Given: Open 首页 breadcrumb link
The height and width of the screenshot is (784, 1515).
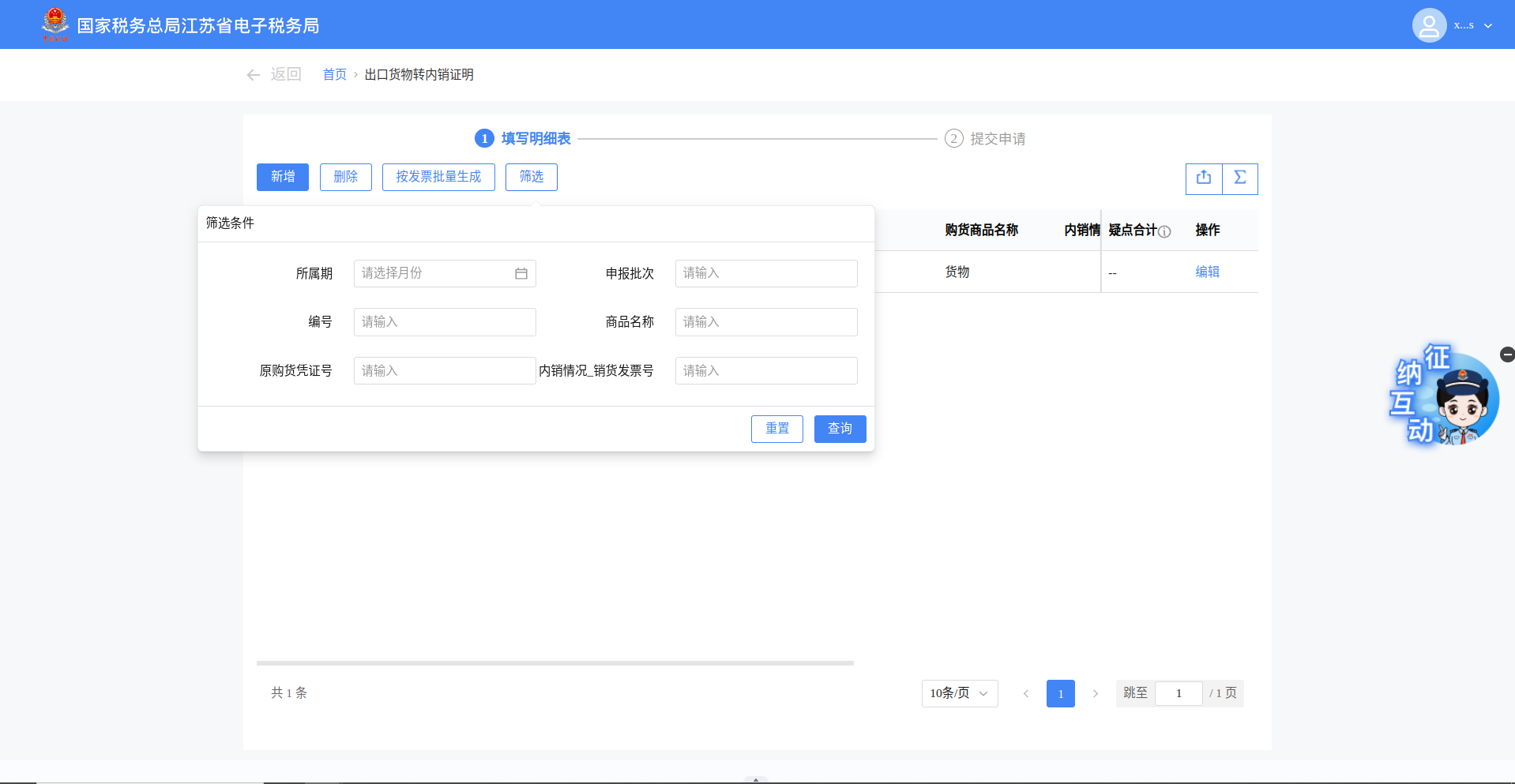Looking at the screenshot, I should point(335,74).
